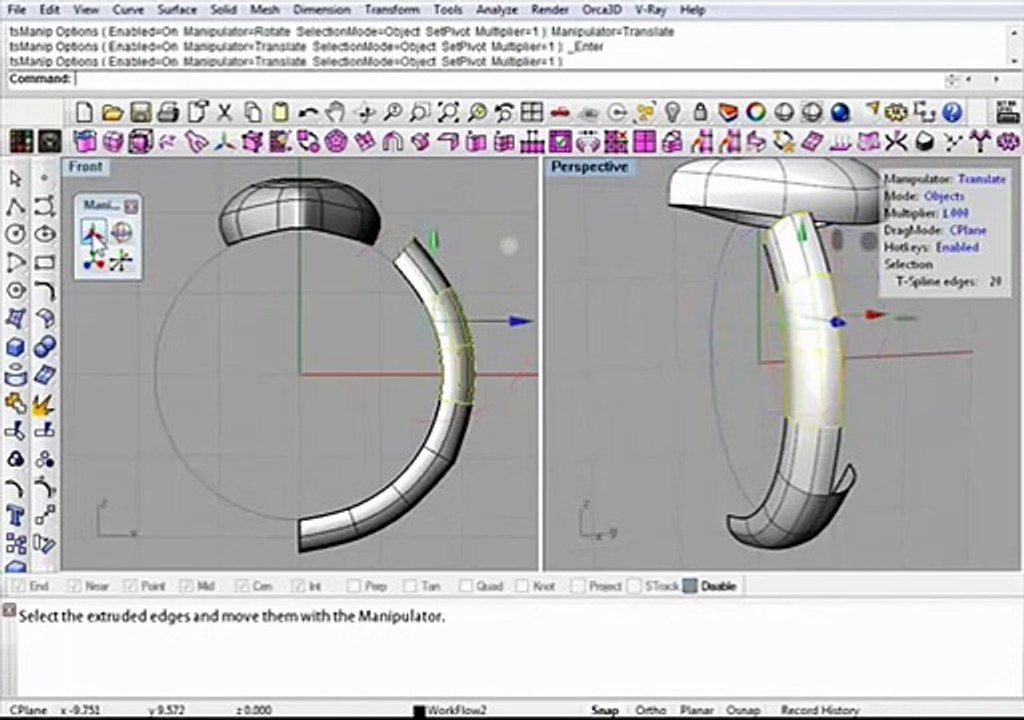1024x720 pixels.
Task: Click the pink T-Splines box icon
Action: (85, 141)
